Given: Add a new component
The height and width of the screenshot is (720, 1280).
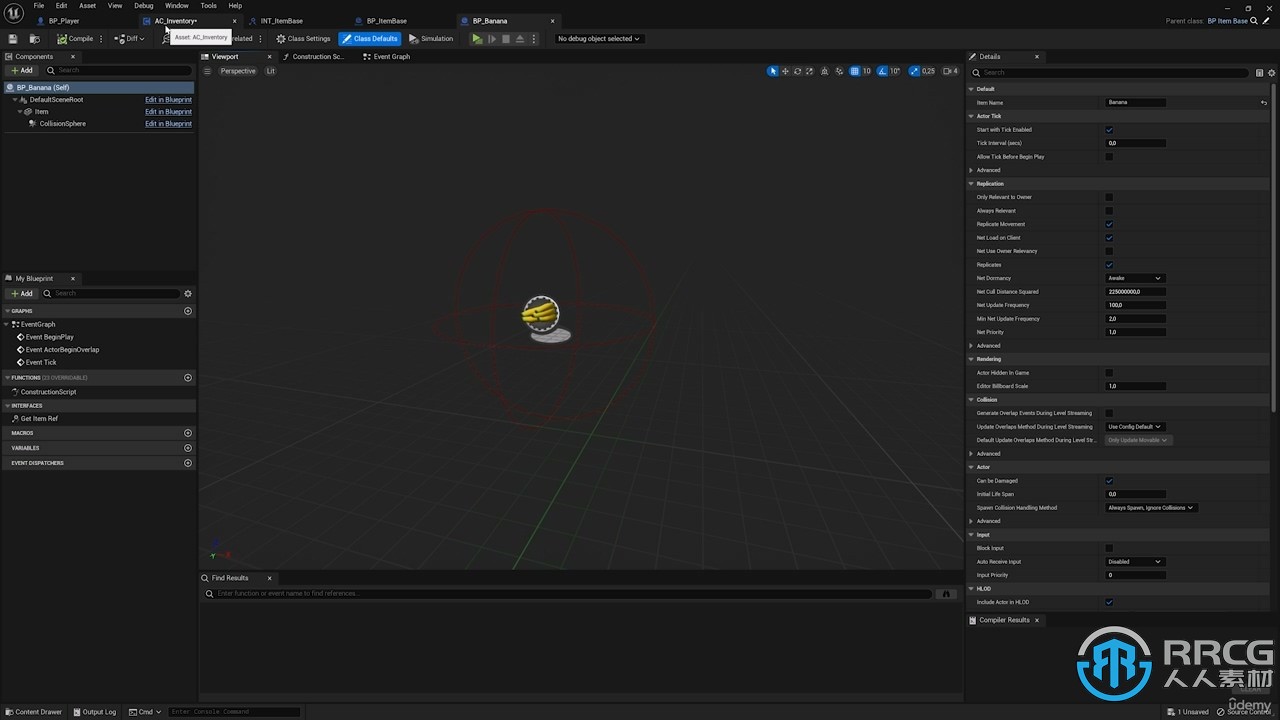Looking at the screenshot, I should pos(21,71).
